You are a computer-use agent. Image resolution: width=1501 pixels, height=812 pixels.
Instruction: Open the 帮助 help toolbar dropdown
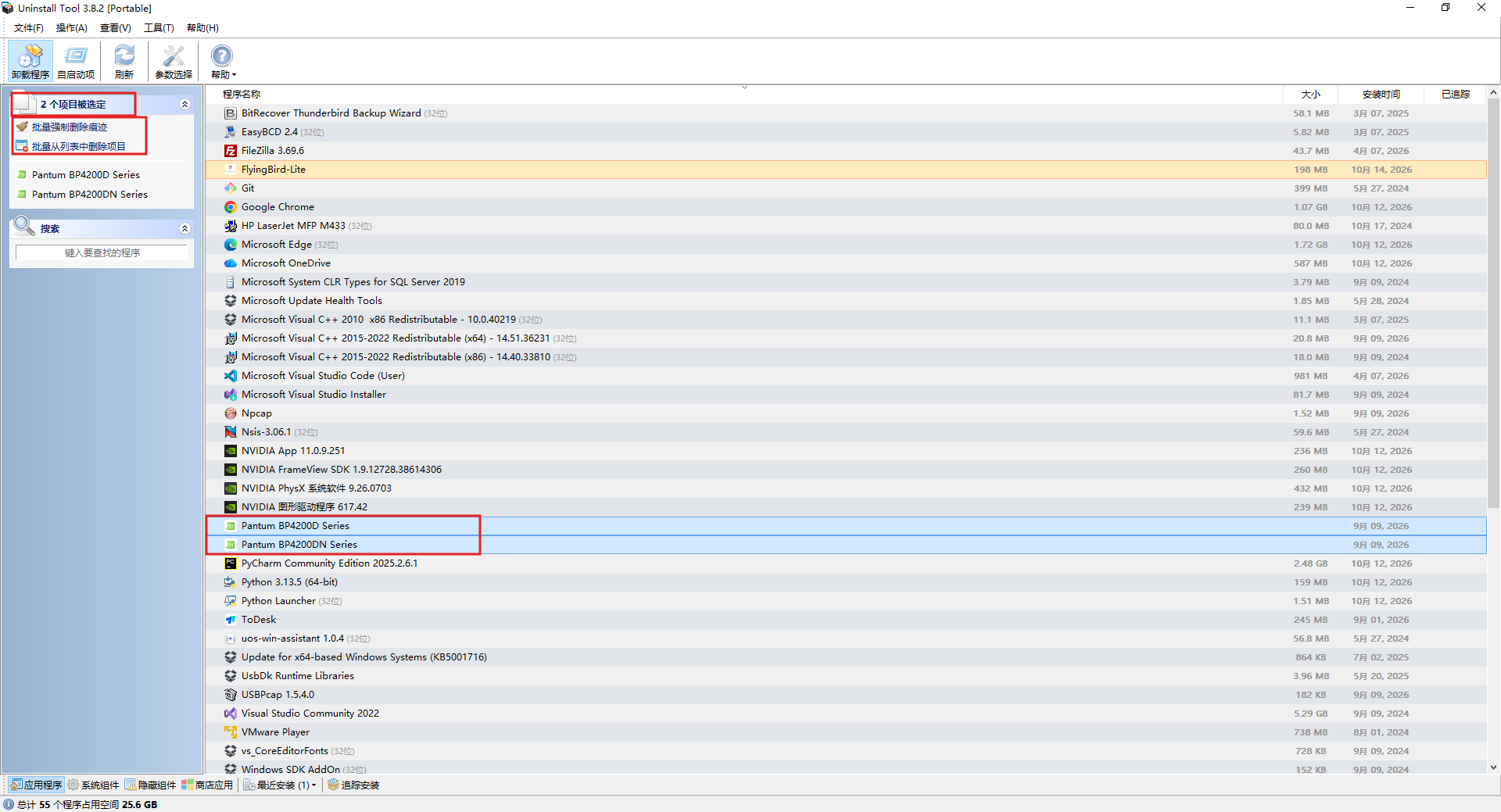click(x=223, y=61)
